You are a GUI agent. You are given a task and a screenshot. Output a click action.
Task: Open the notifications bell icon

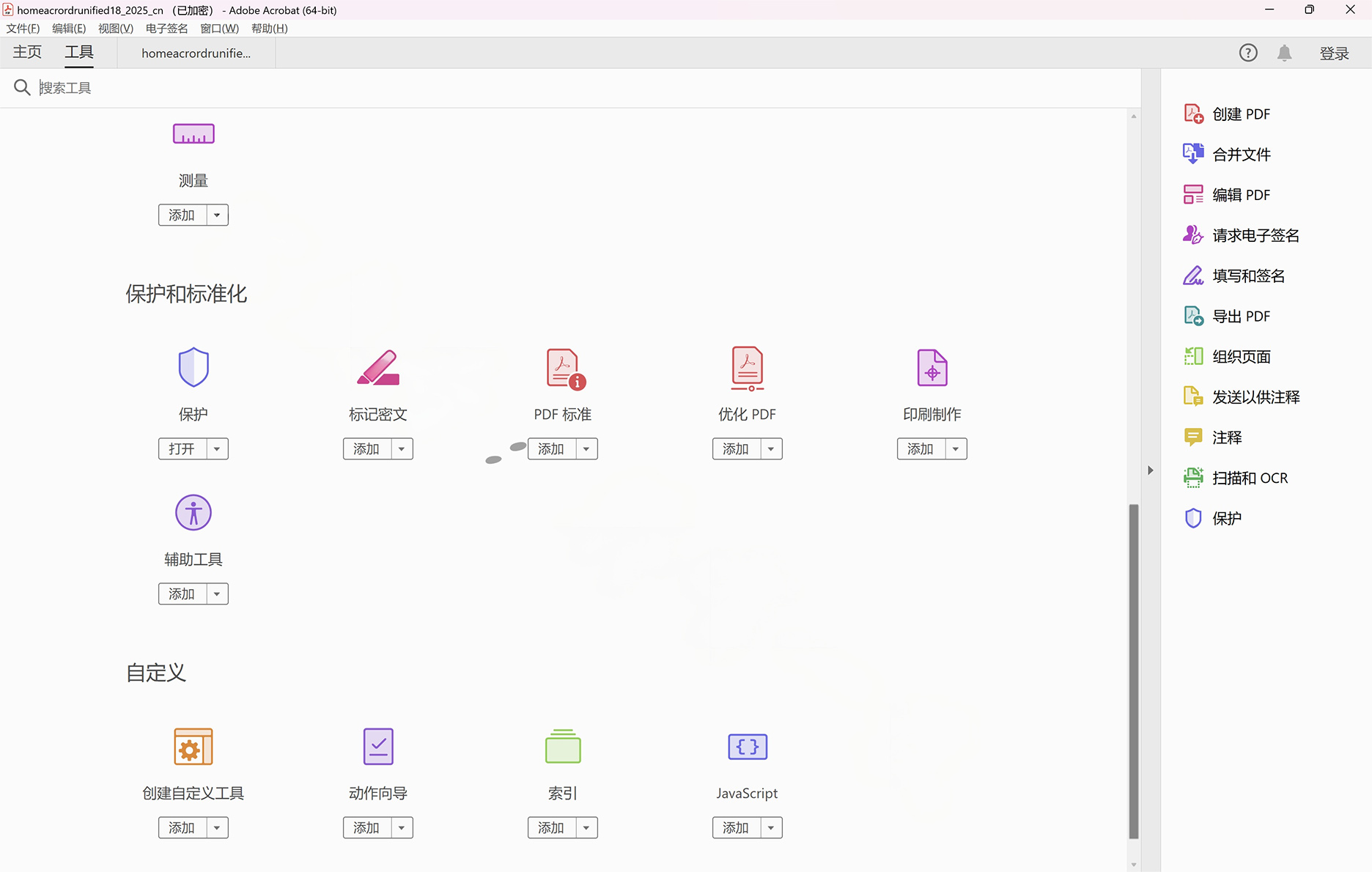[x=1284, y=53]
